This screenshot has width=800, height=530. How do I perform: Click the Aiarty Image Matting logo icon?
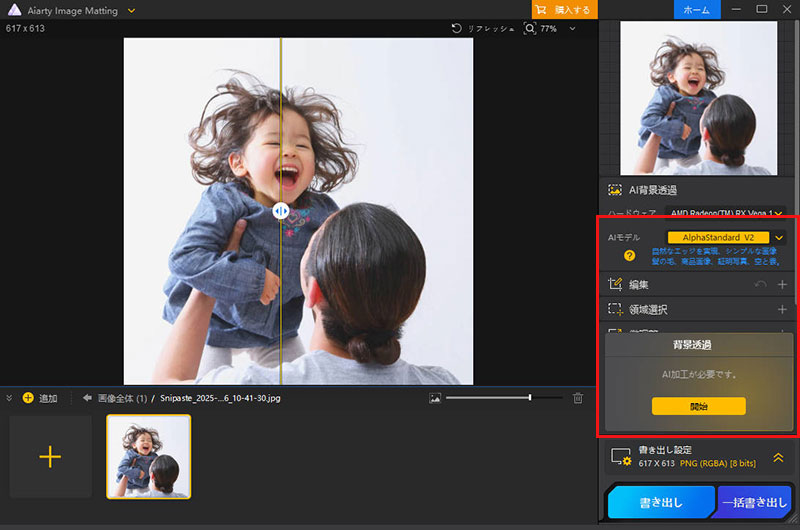point(14,10)
